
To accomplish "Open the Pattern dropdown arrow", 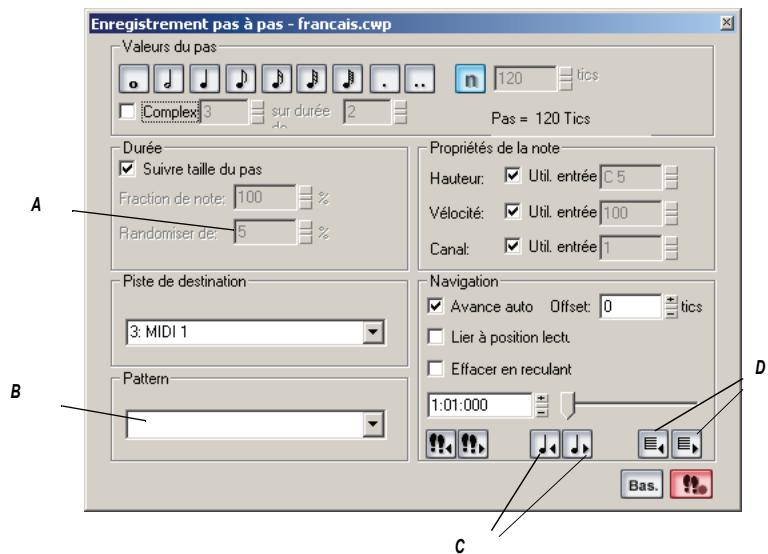I will coord(373,423).
